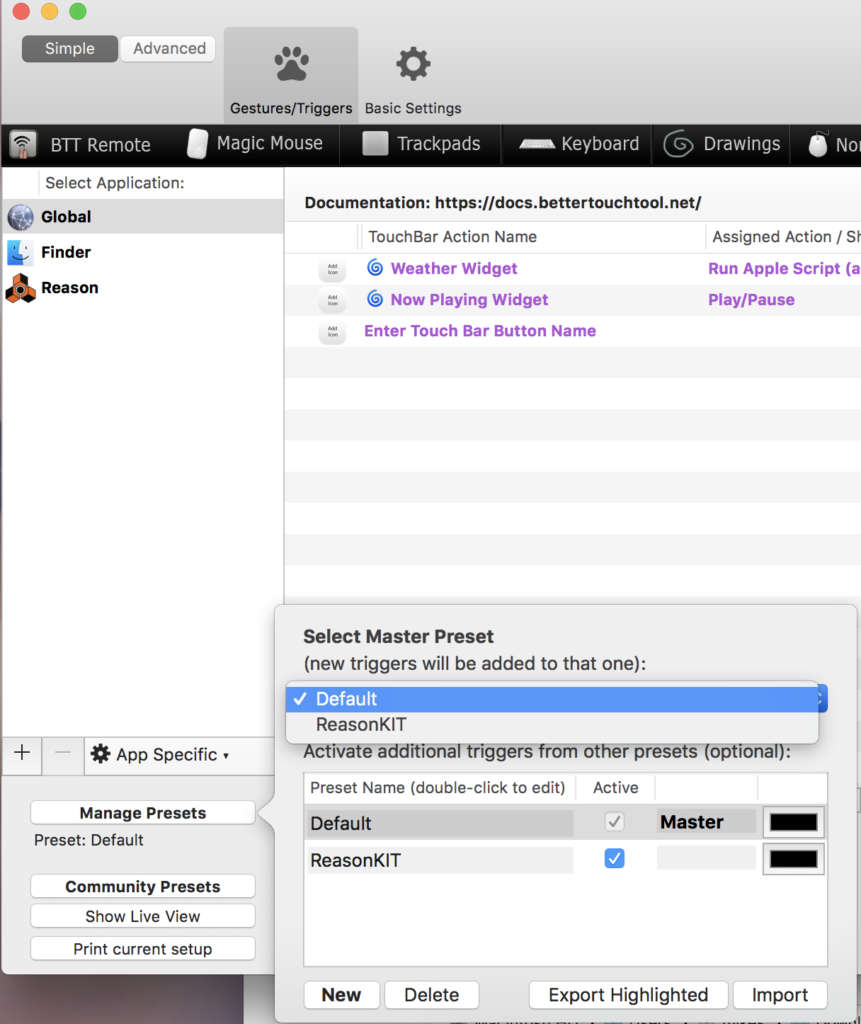Click Add Icon box for Enter Touch Bar Button Name
This screenshot has height=1024, width=861.
[333, 331]
